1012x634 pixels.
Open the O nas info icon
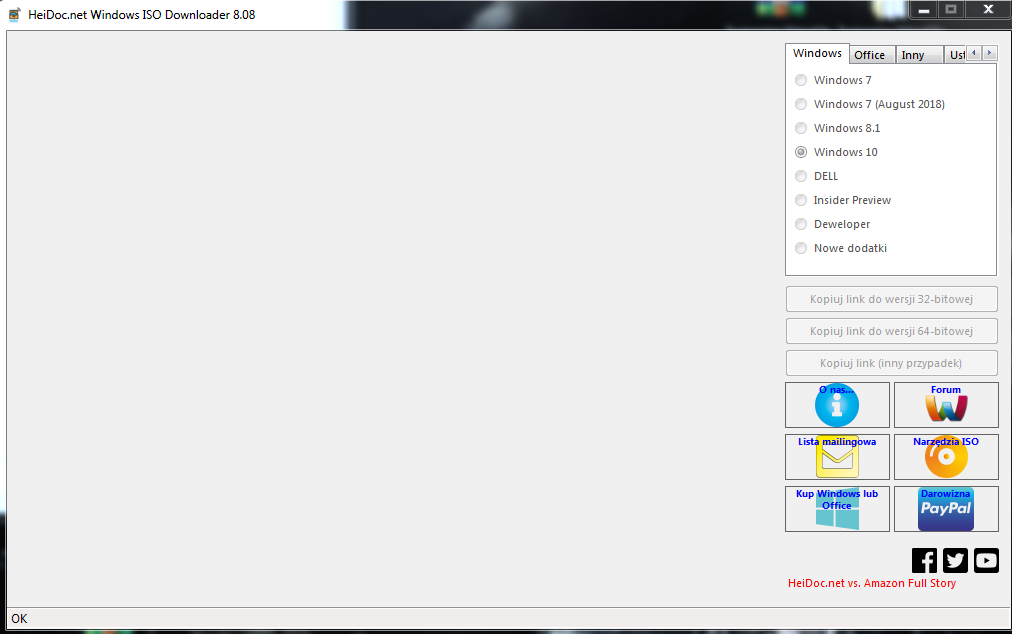tap(837, 405)
